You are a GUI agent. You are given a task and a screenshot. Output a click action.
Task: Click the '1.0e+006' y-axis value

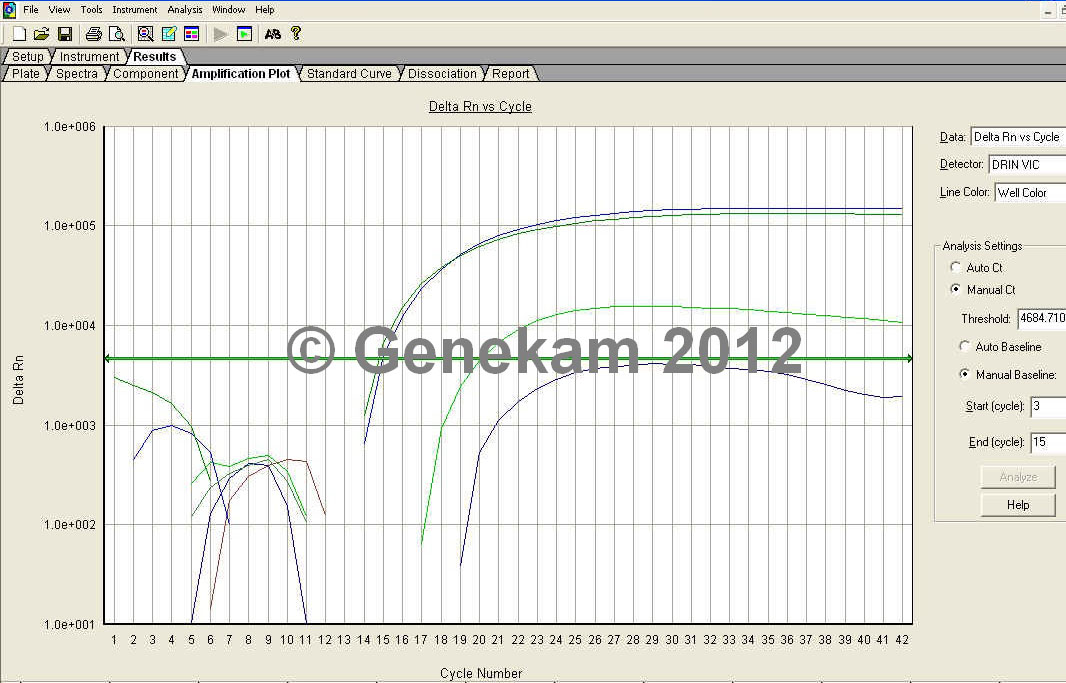point(70,126)
